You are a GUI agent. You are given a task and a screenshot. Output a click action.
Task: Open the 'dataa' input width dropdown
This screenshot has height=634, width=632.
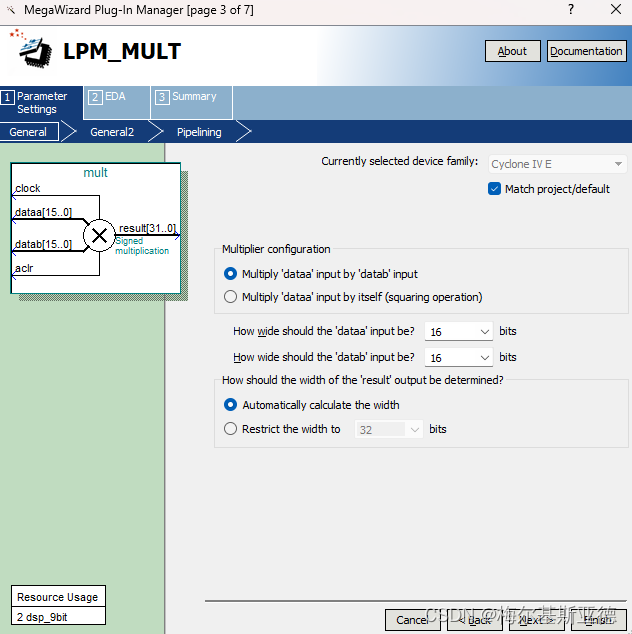pos(459,332)
